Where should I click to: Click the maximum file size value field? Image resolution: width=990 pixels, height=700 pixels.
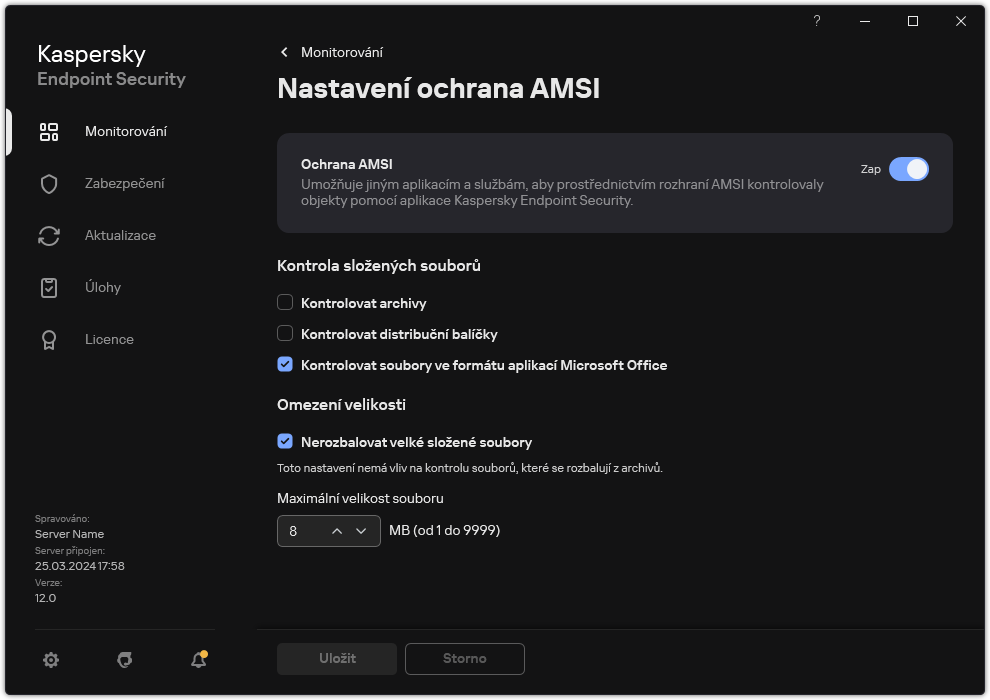[x=300, y=531]
